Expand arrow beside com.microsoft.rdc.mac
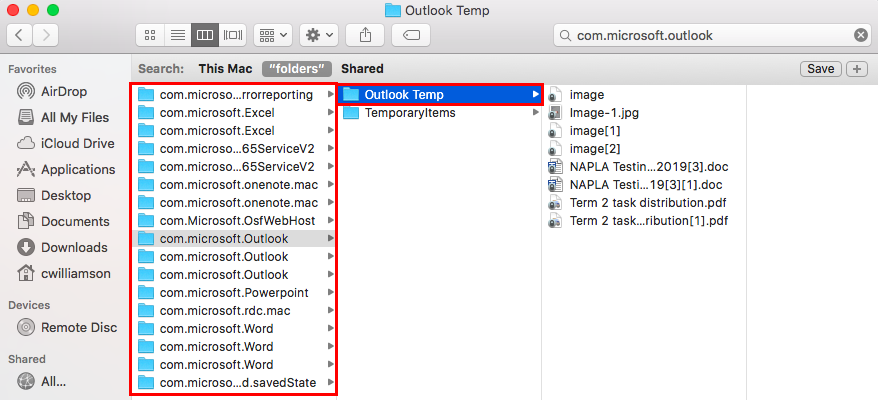Viewport: 878px width, 400px height. tap(330, 310)
